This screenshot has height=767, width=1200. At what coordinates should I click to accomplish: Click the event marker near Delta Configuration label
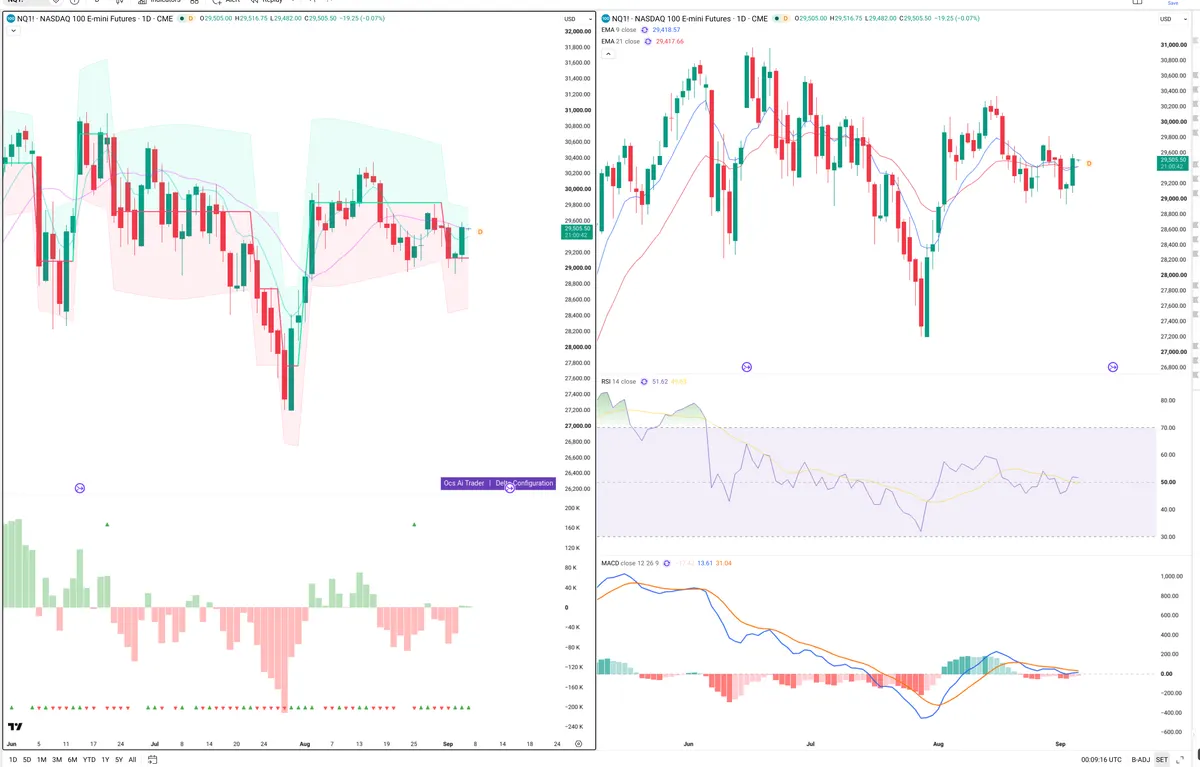pos(509,488)
